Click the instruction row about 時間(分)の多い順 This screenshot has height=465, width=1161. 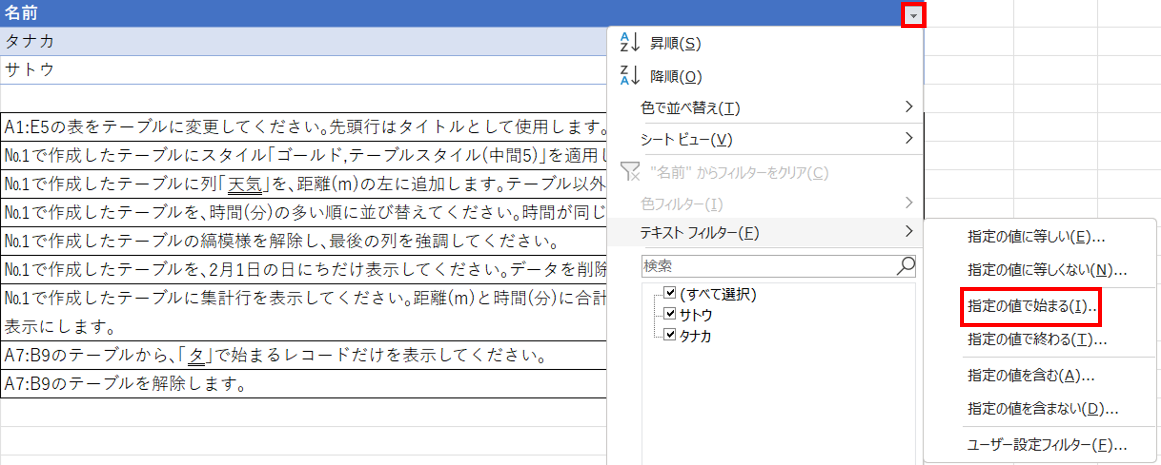pos(304,212)
